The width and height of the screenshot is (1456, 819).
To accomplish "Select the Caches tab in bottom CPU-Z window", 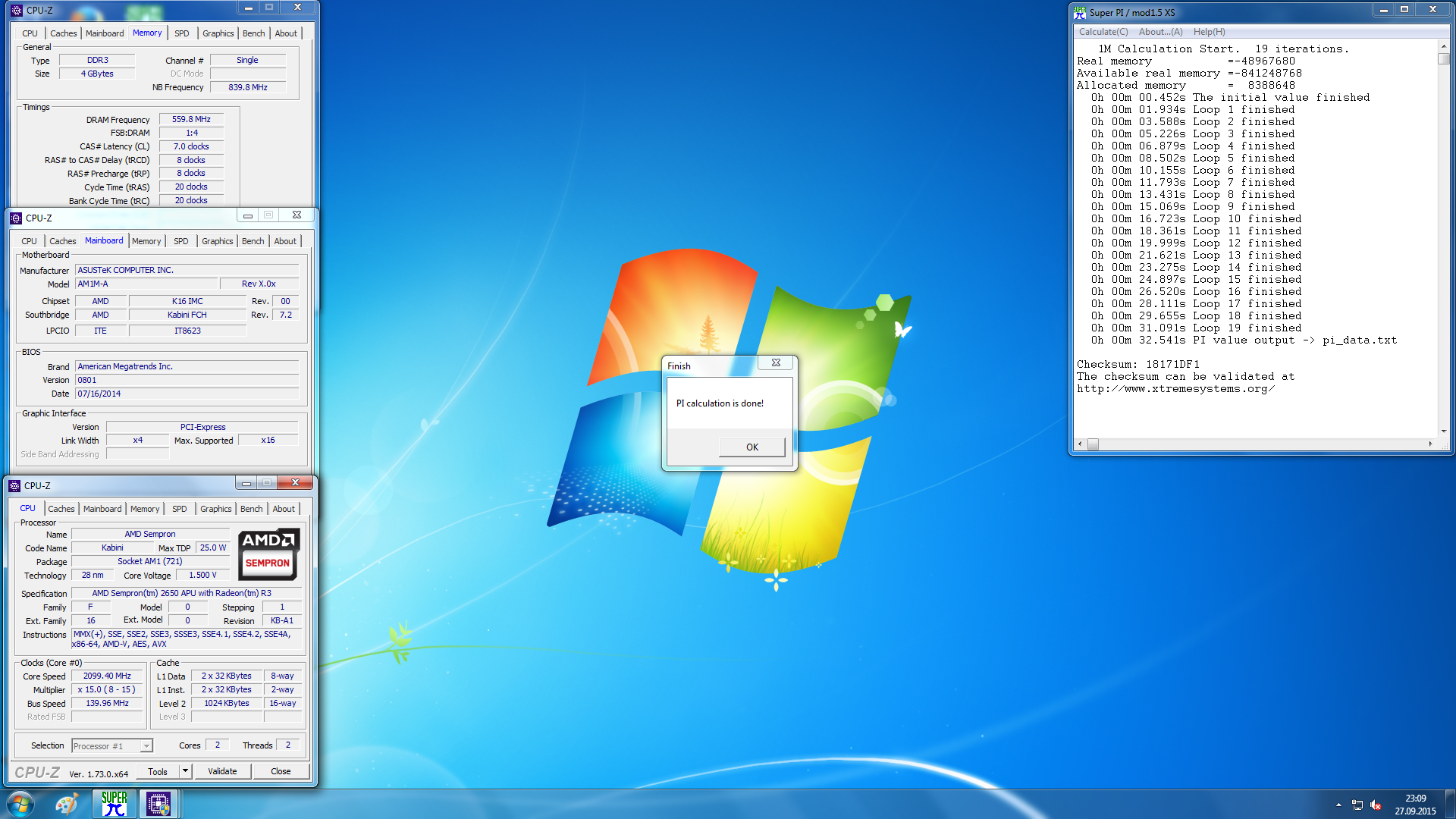I will 61,509.
